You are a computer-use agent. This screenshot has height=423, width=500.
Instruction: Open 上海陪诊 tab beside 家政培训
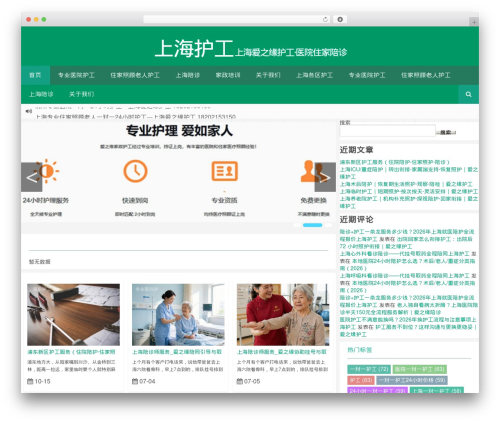point(188,75)
